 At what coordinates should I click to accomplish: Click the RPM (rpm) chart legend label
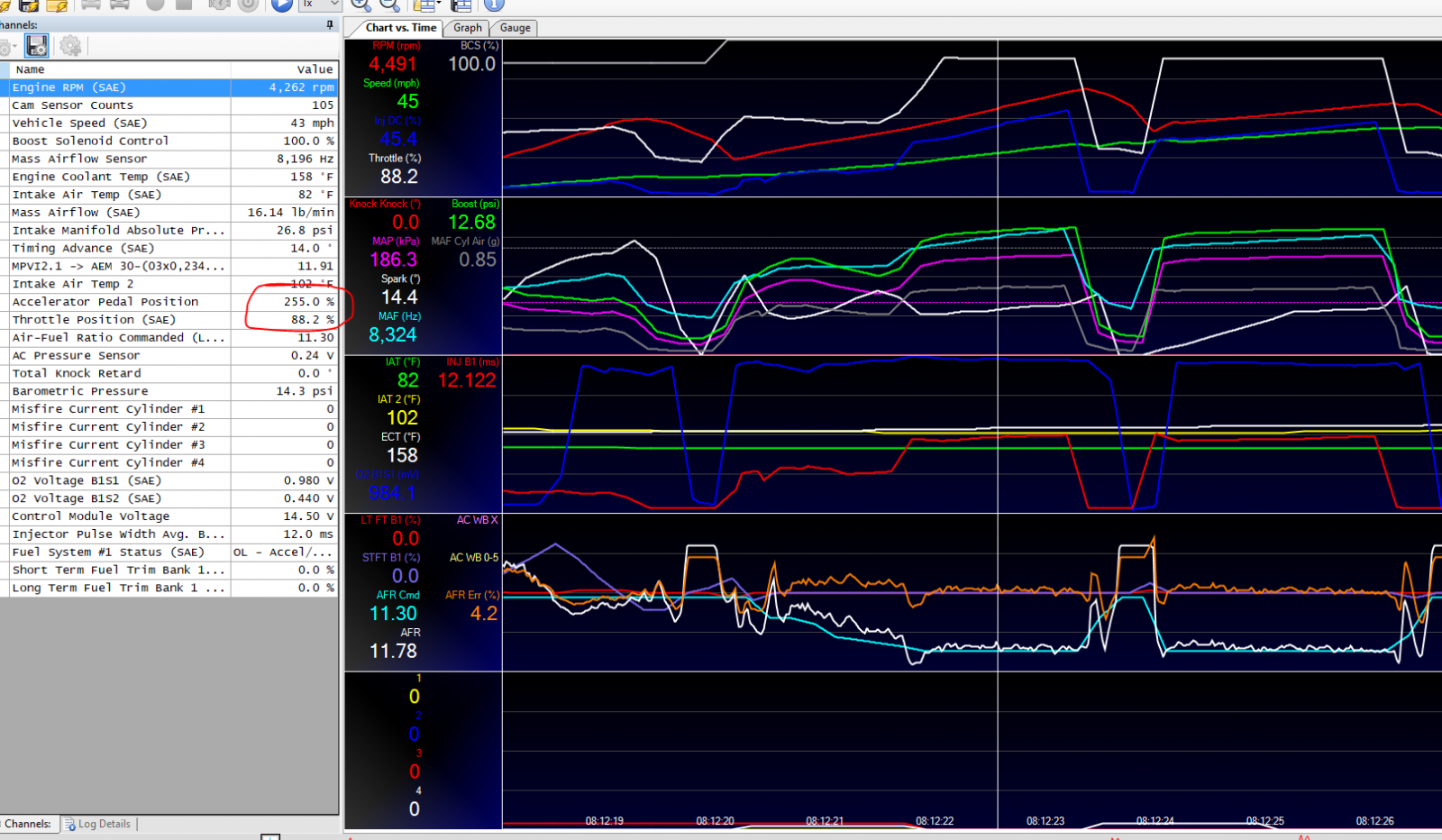click(397, 45)
